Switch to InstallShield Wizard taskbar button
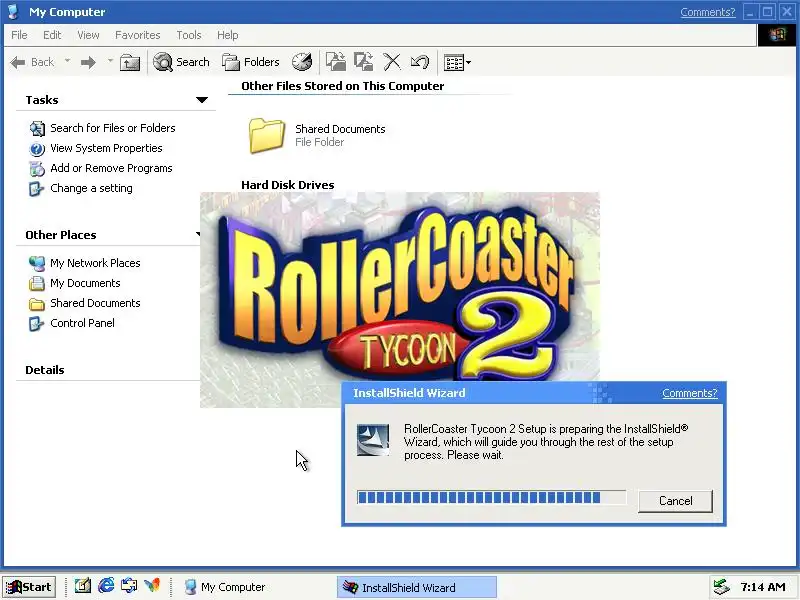This screenshot has height=600, width=800. tap(416, 587)
